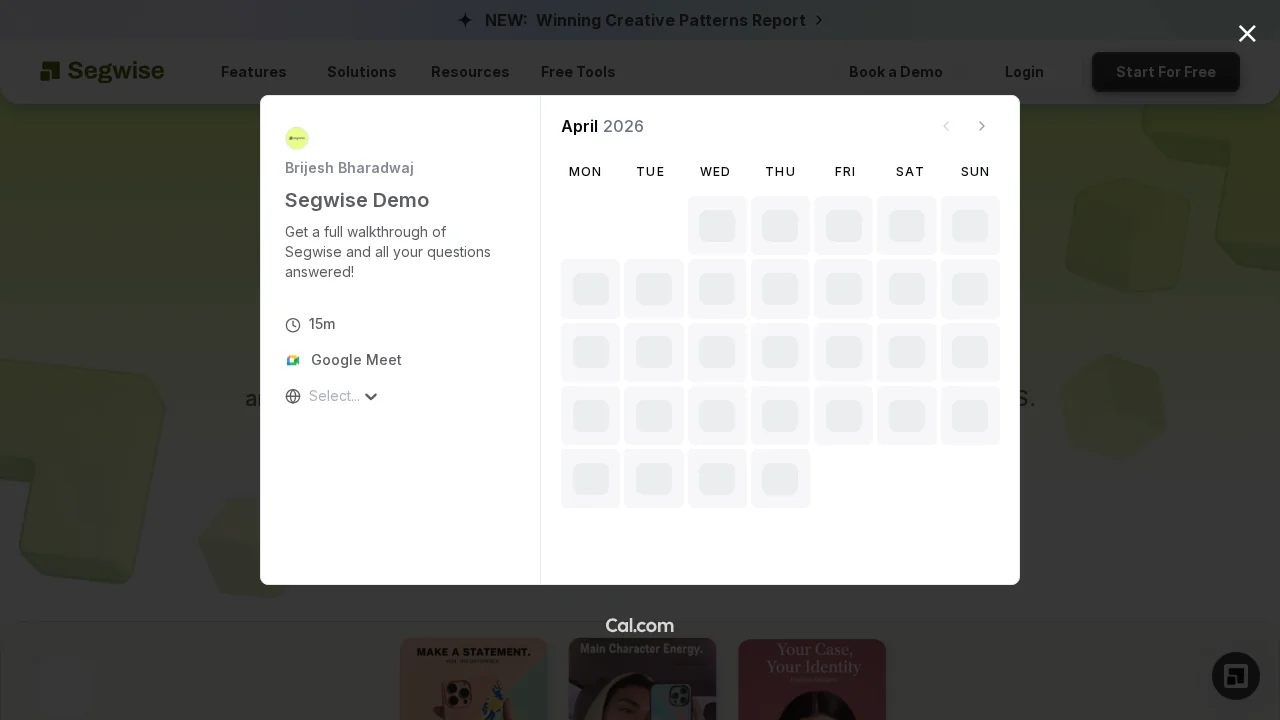Open the Cal.com link below the calendar
This screenshot has height=720, width=1280.
coord(640,625)
